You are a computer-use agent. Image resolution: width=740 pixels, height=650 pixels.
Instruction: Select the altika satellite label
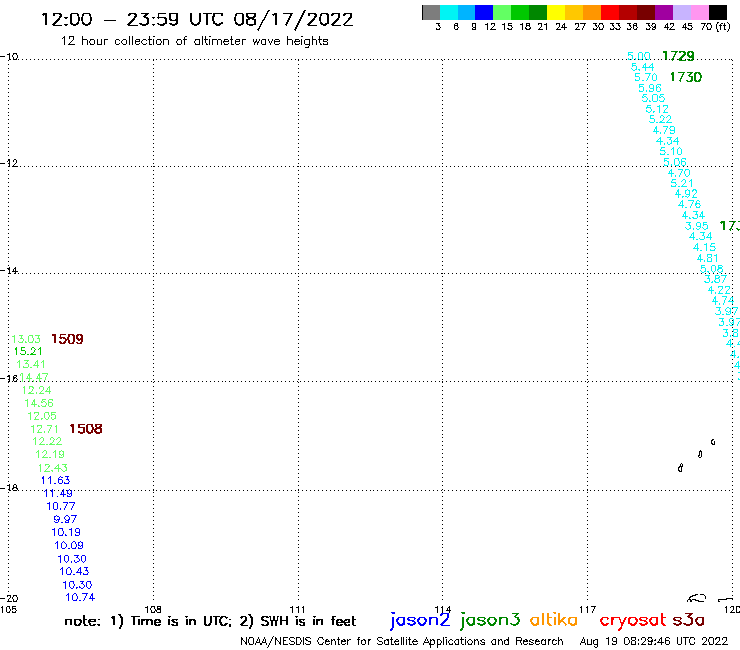pos(554,620)
